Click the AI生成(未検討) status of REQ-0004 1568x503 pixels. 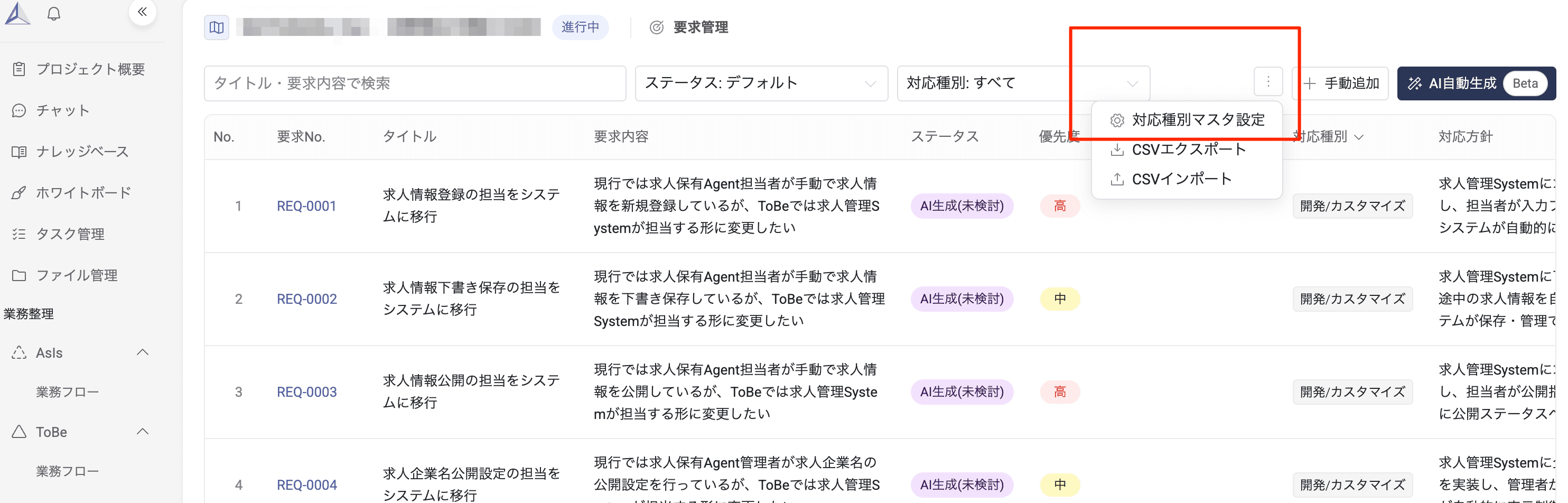point(962,486)
